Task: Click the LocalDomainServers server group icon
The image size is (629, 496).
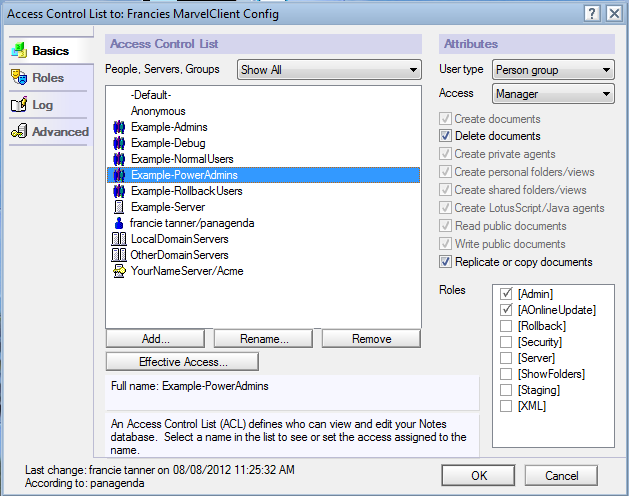Action: (119, 239)
